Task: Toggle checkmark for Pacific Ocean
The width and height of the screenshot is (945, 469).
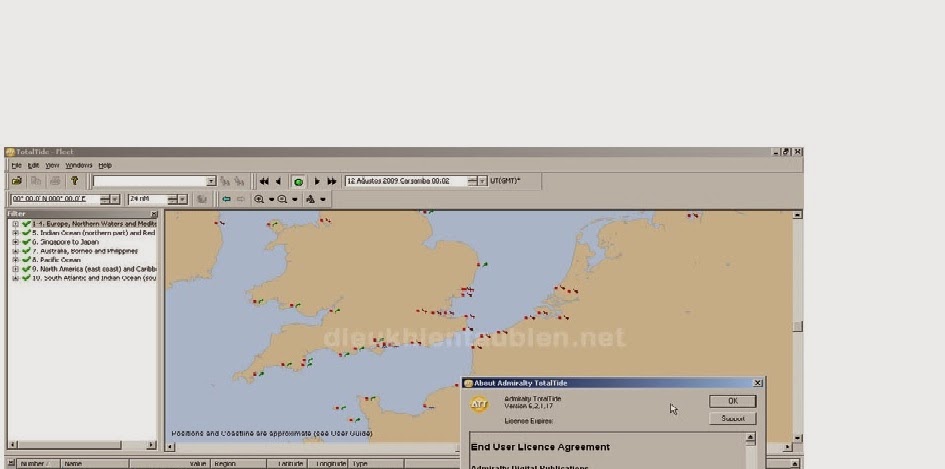Action: point(26,260)
